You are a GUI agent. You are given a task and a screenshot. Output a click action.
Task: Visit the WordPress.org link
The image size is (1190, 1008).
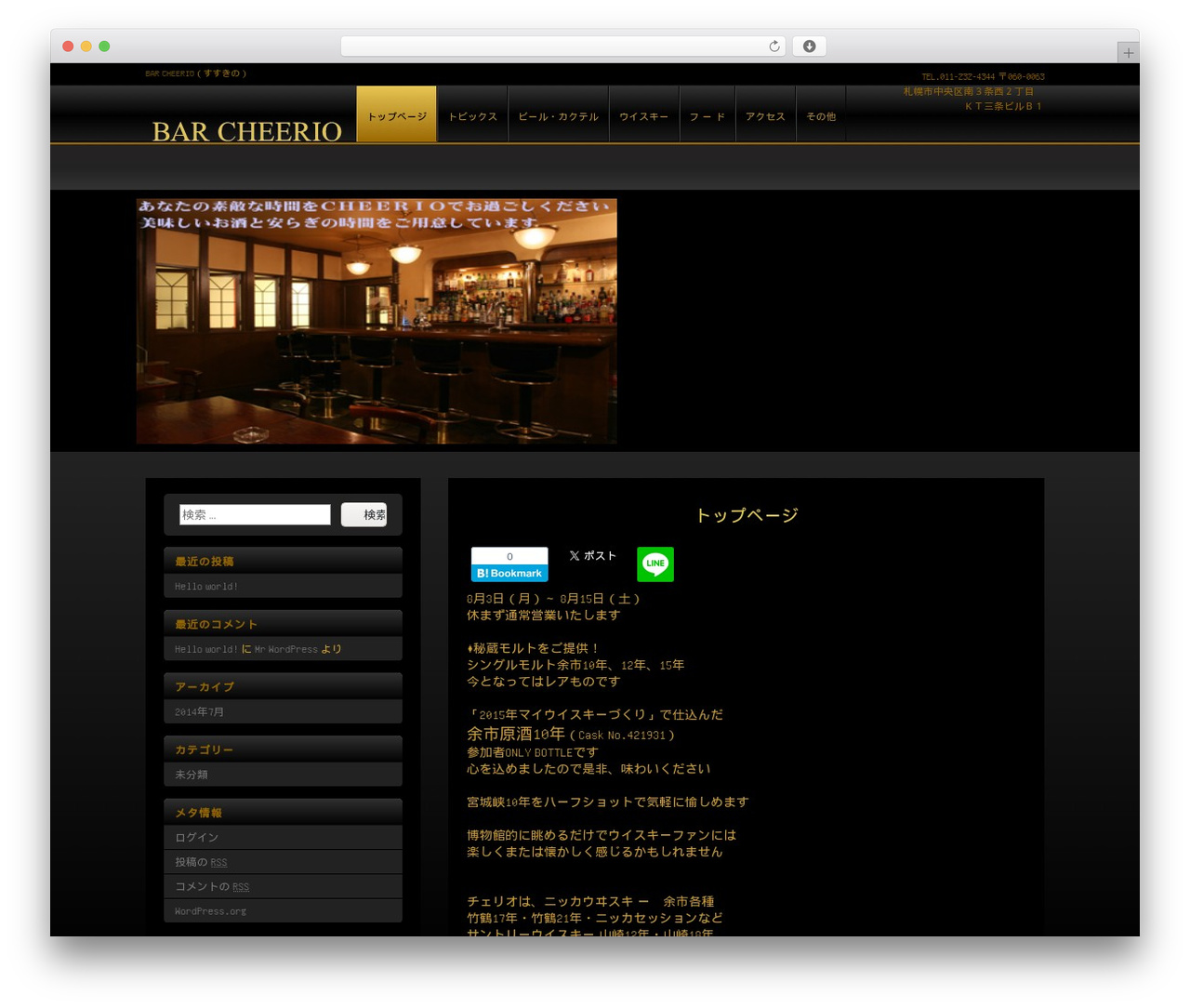point(210,911)
